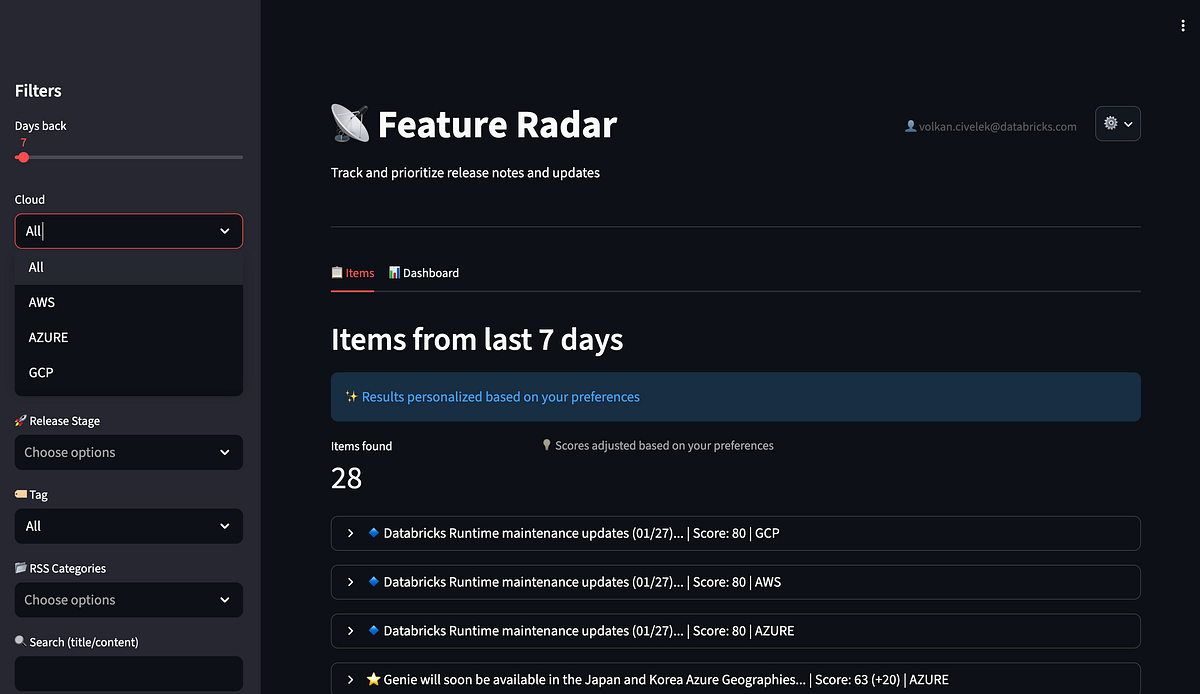Expand the Genie Japan and Korea Azure item
1200x694 pixels.
click(736, 678)
